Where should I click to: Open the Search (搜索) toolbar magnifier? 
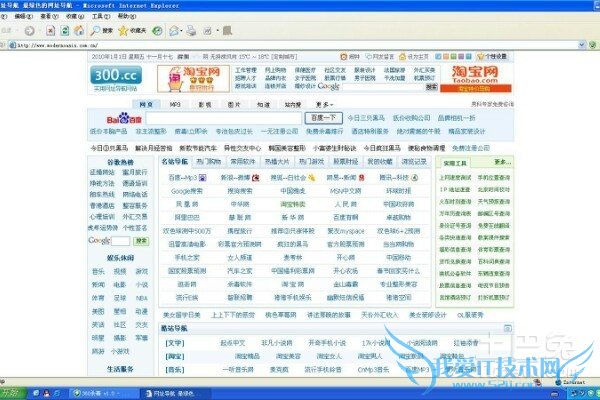pos(101,31)
